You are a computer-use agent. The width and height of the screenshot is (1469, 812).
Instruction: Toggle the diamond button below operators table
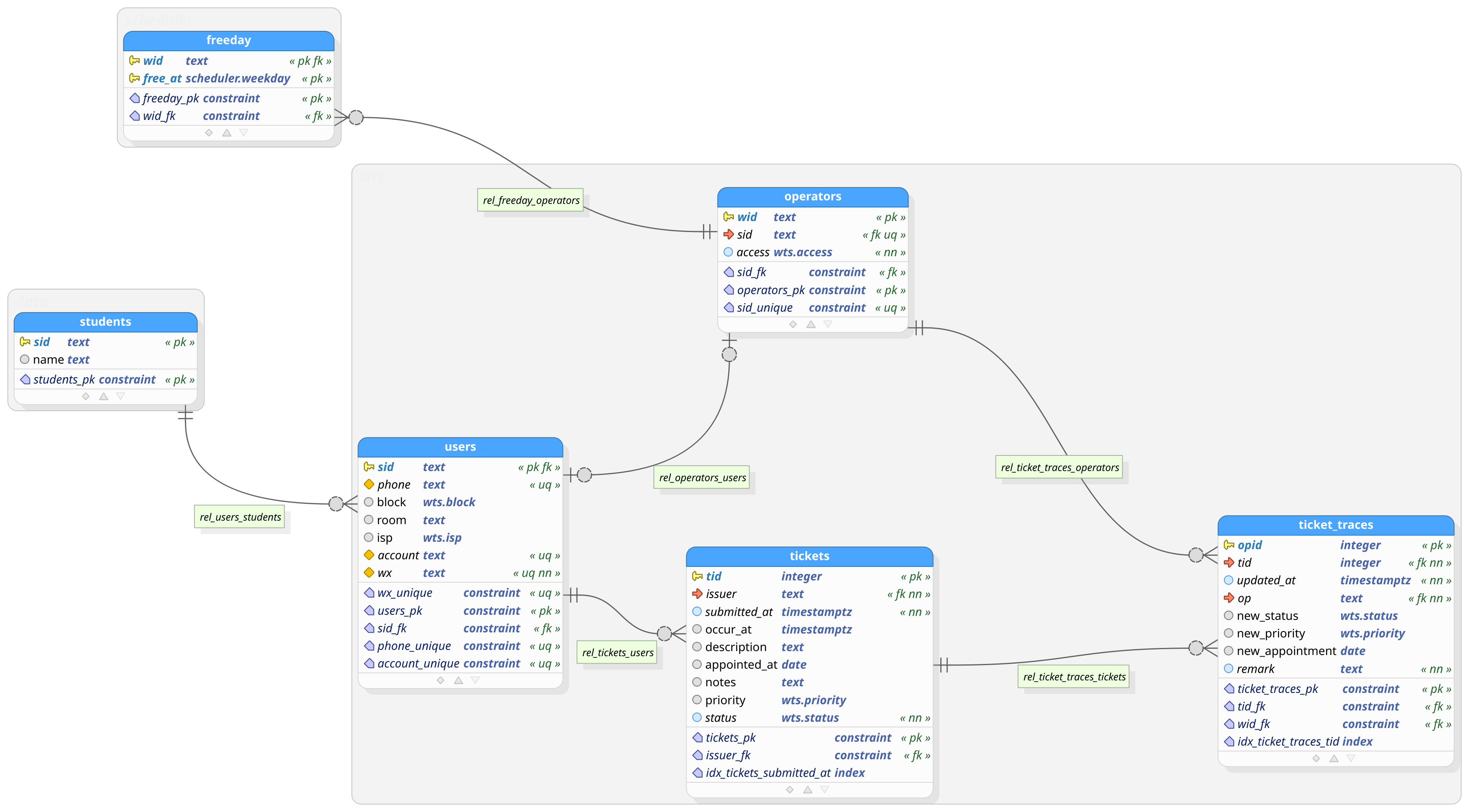pyautogui.click(x=793, y=324)
